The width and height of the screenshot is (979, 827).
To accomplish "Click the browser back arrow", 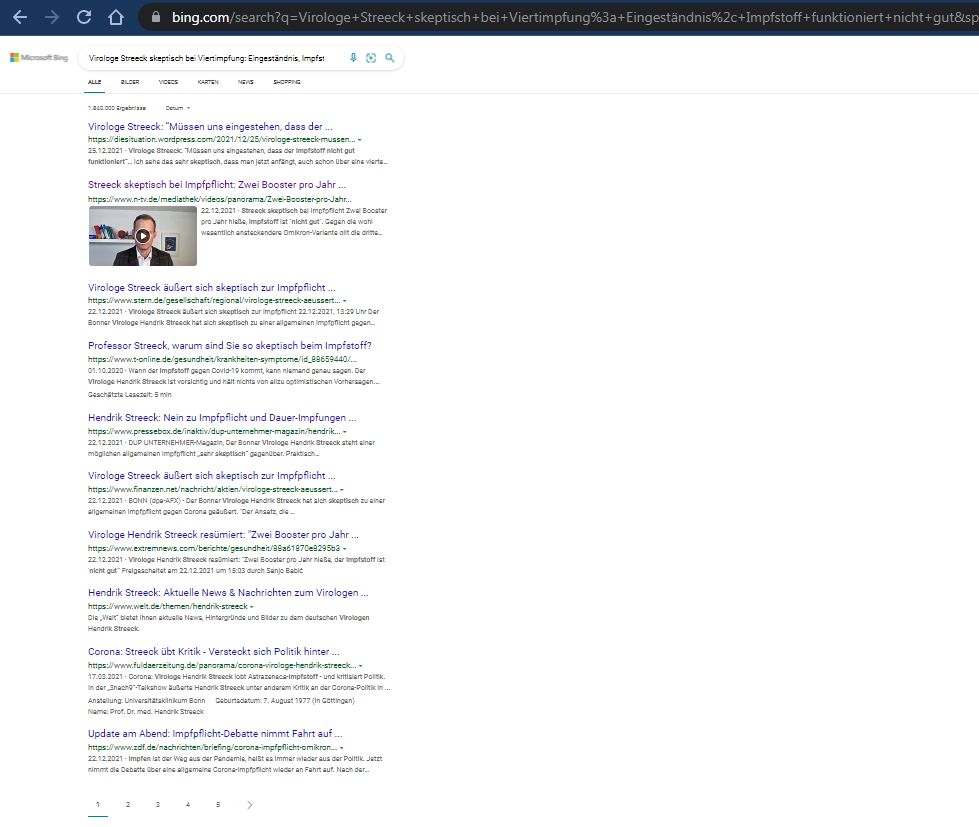I will tap(21, 17).
